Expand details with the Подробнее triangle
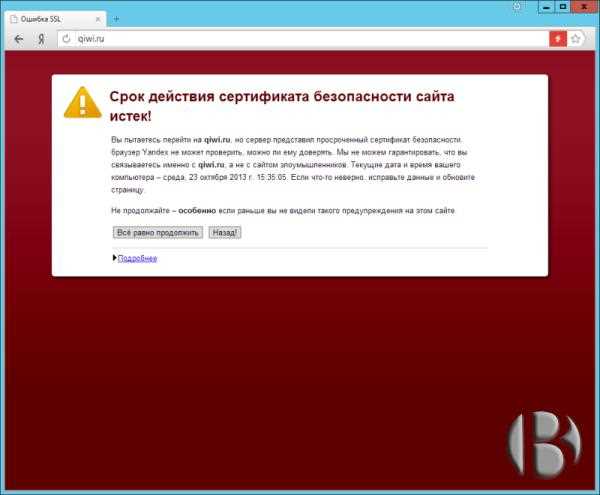The width and height of the screenshot is (600, 495). click(114, 258)
